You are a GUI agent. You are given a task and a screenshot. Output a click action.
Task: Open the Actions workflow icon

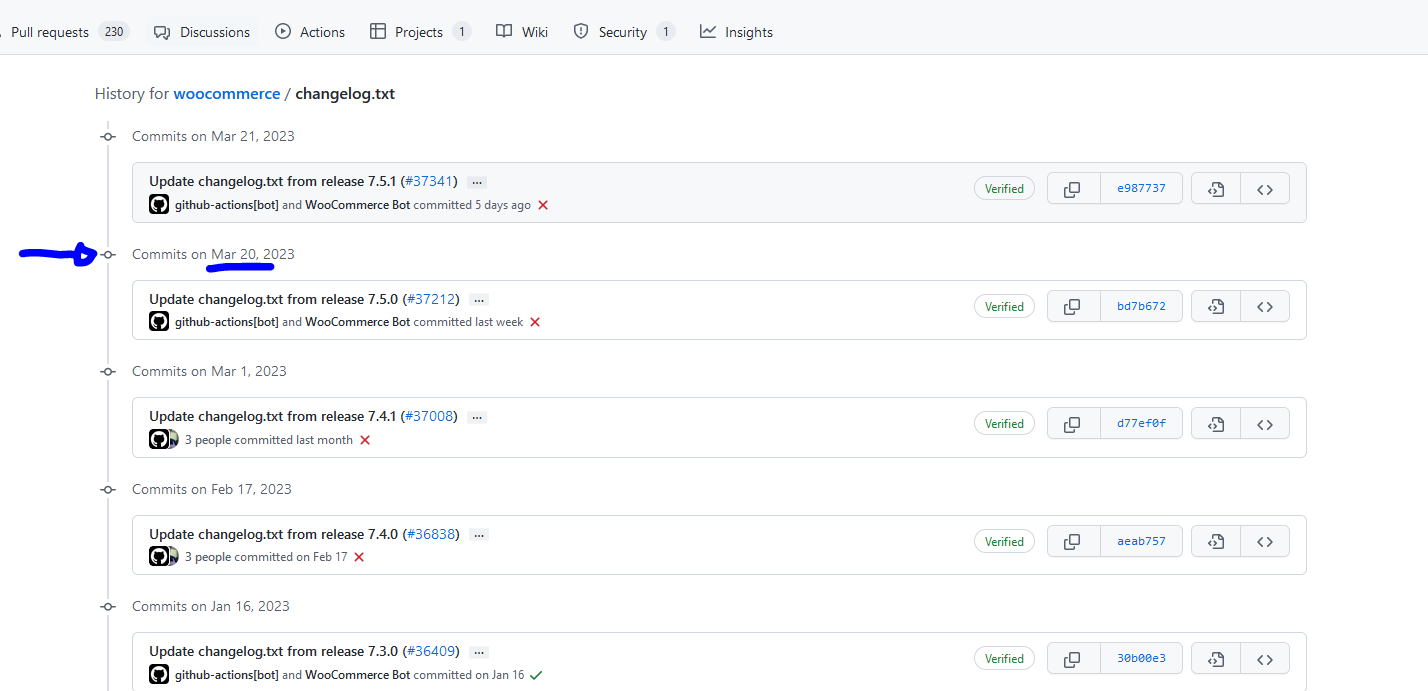[x=283, y=31]
